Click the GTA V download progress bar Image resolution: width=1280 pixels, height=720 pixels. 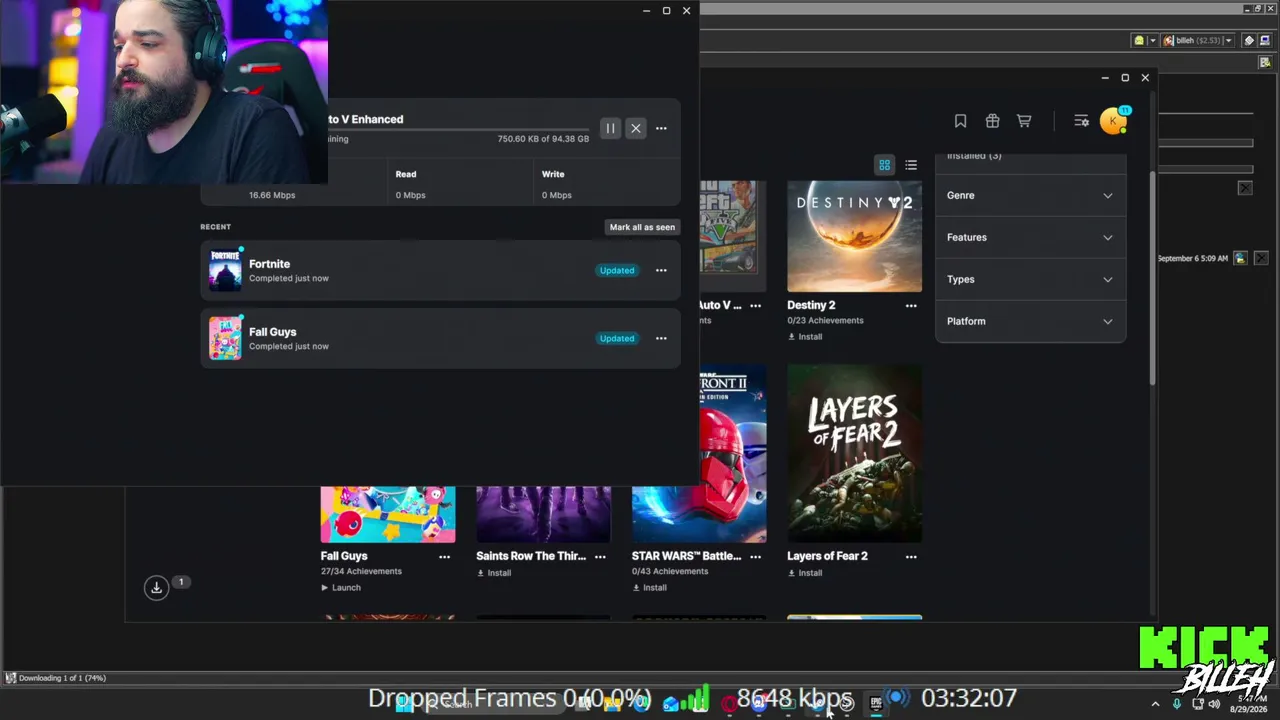tap(460, 129)
